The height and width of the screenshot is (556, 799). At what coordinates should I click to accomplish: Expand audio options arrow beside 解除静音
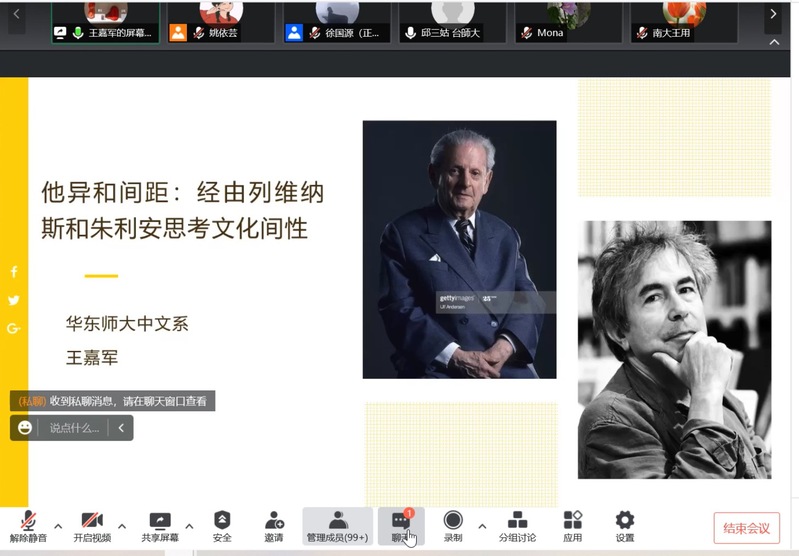coord(58,526)
